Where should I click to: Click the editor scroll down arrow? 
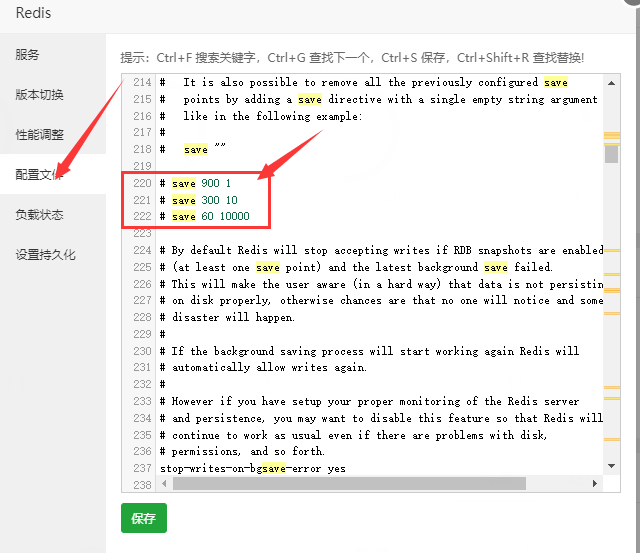tap(611, 466)
